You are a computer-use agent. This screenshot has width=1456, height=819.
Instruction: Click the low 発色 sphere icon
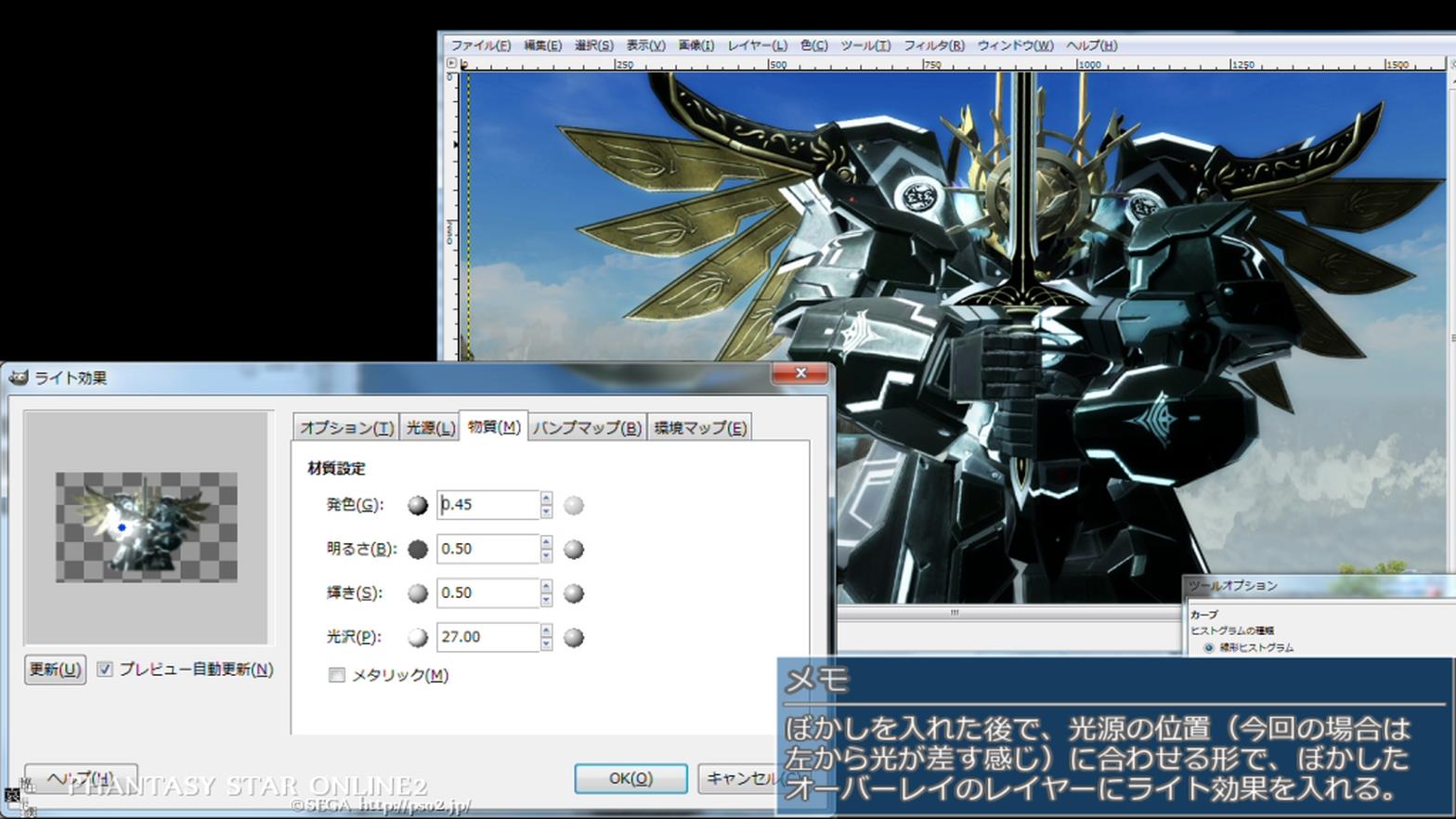coord(418,505)
